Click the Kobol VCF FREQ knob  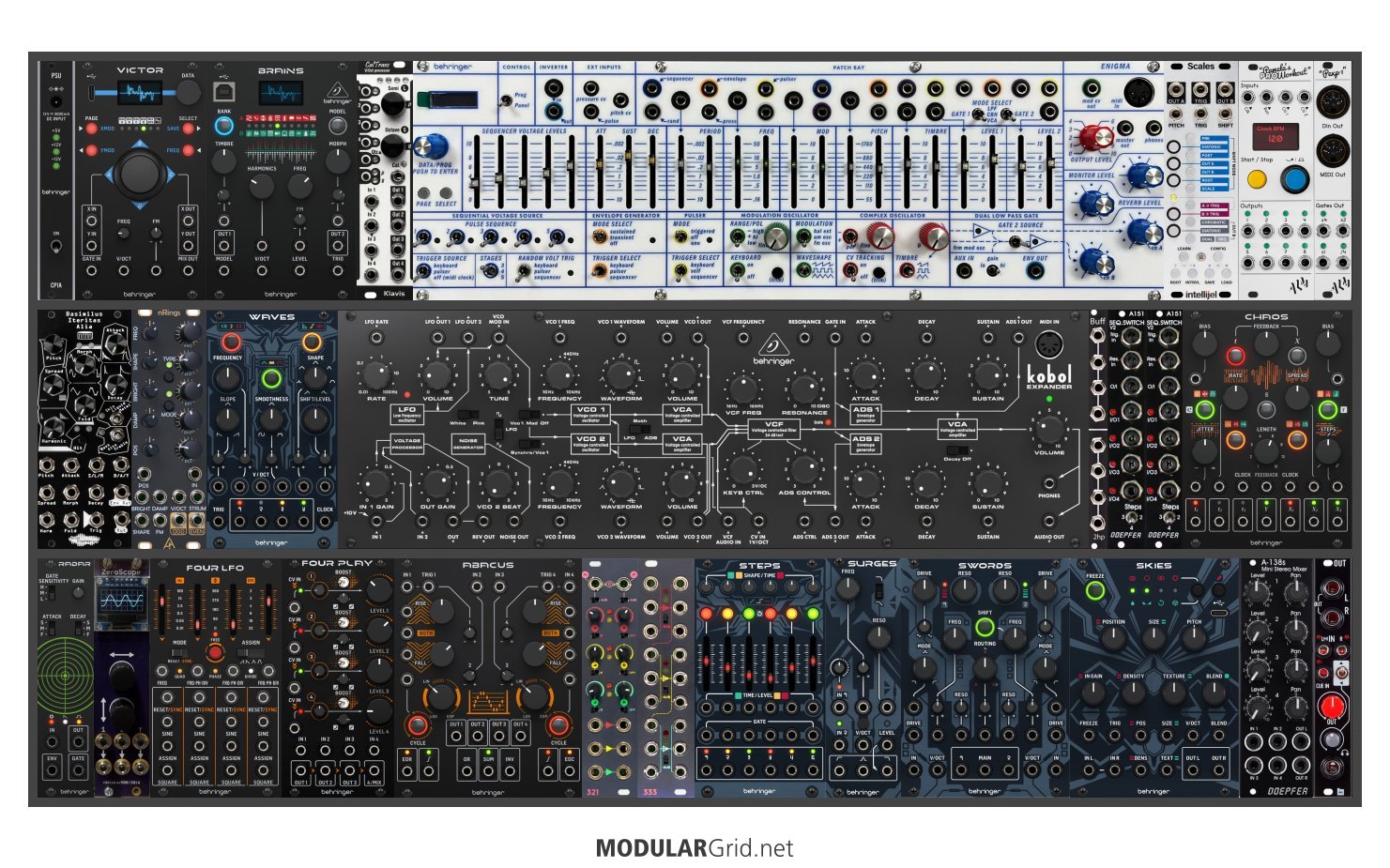[x=742, y=388]
